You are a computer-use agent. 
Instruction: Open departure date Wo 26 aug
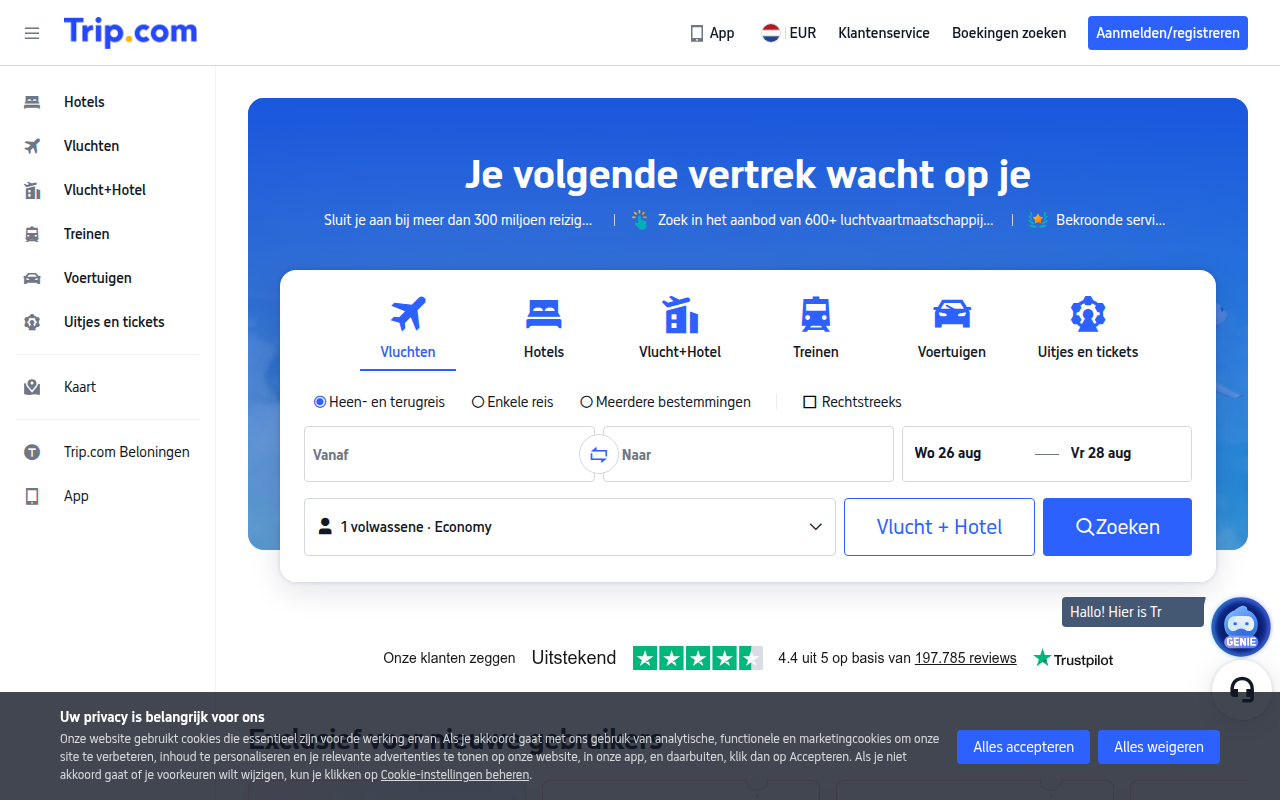948,453
